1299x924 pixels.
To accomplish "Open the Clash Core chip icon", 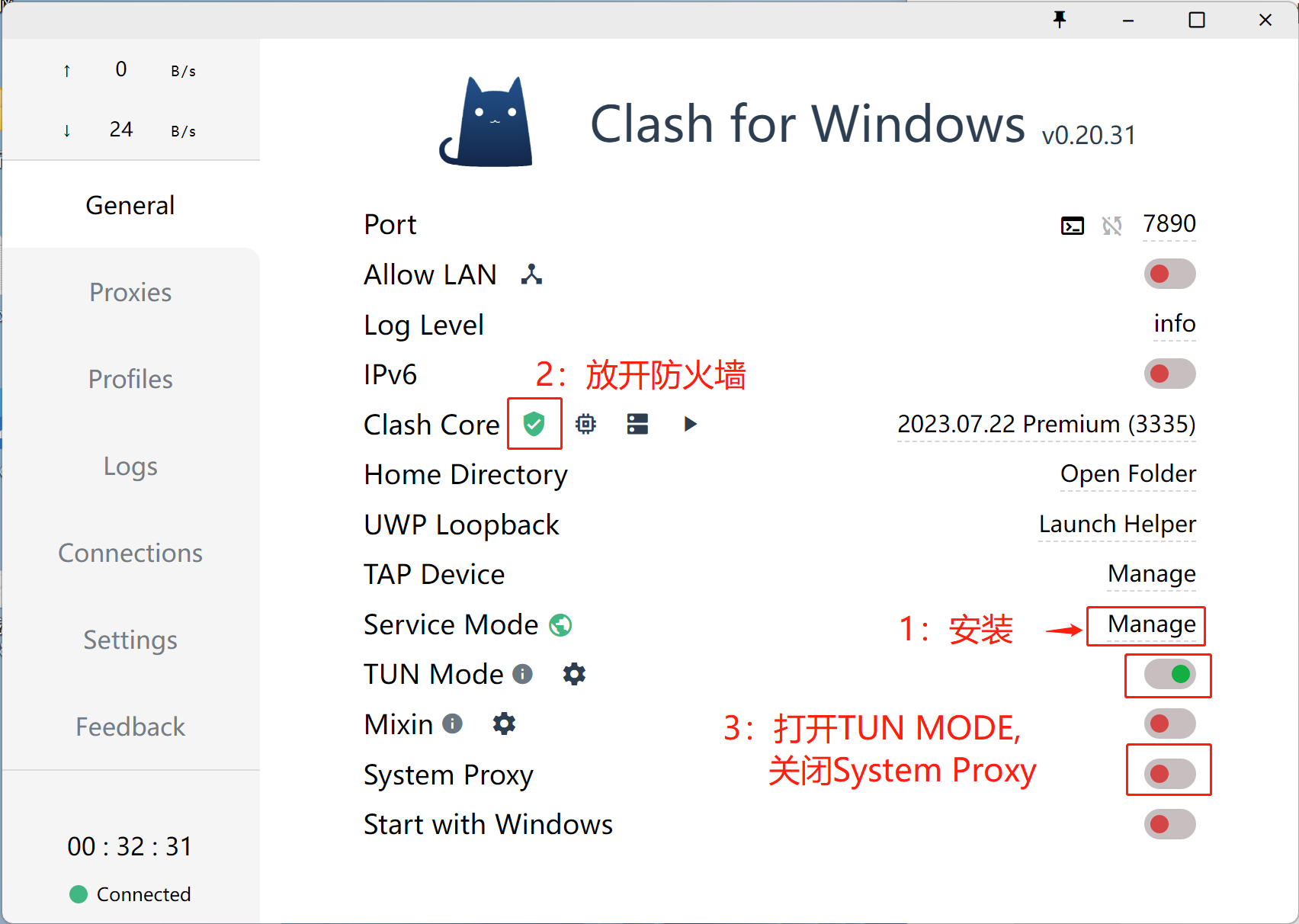I will pyautogui.click(x=585, y=424).
